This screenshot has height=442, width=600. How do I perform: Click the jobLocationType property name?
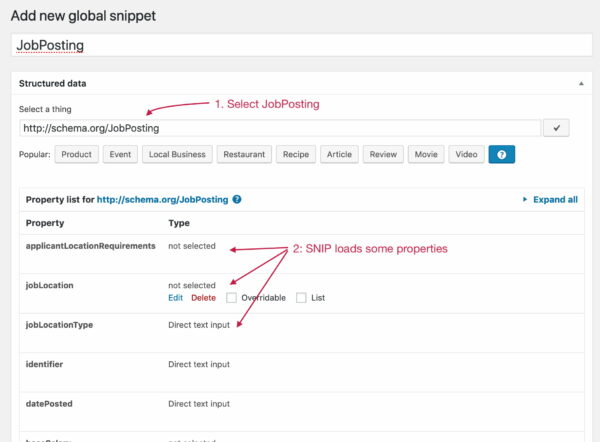click(x=59, y=325)
